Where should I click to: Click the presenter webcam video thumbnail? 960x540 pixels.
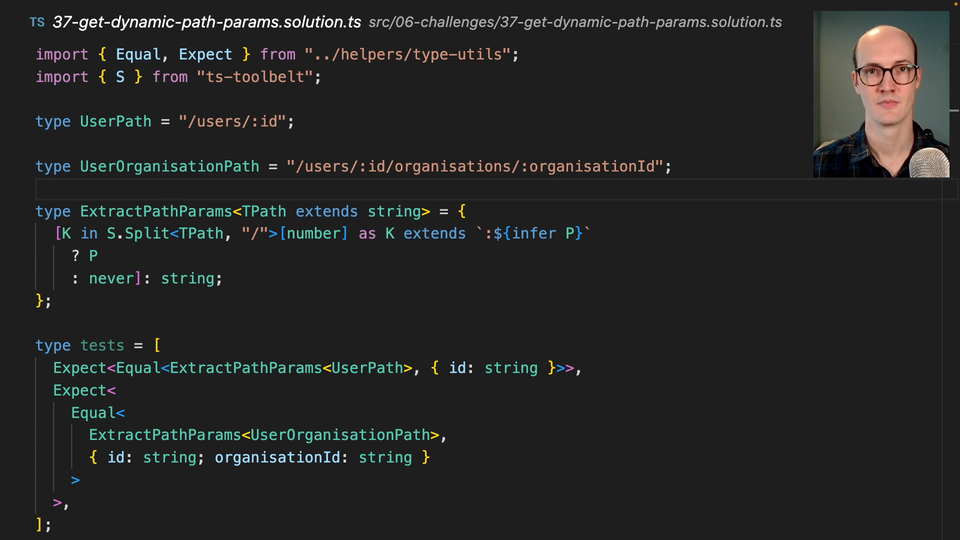[x=880, y=95]
